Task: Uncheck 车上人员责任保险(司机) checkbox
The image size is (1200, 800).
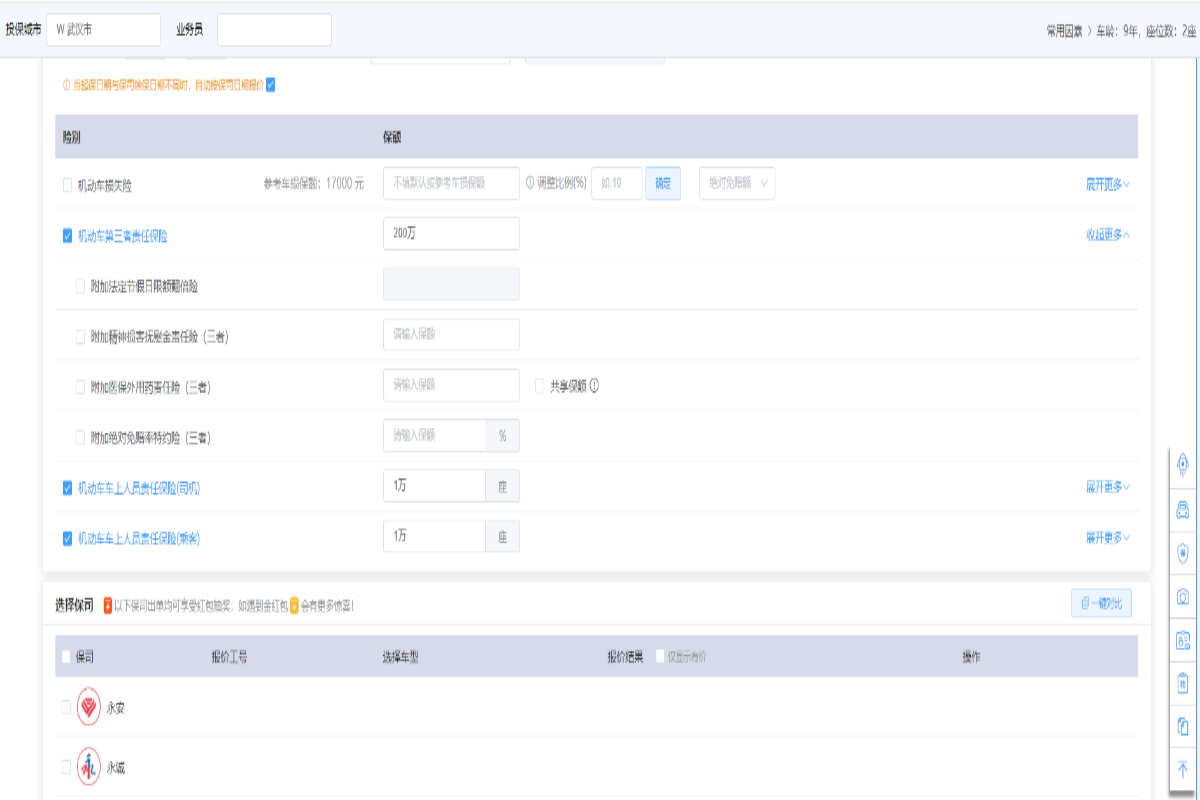Action: [67, 488]
